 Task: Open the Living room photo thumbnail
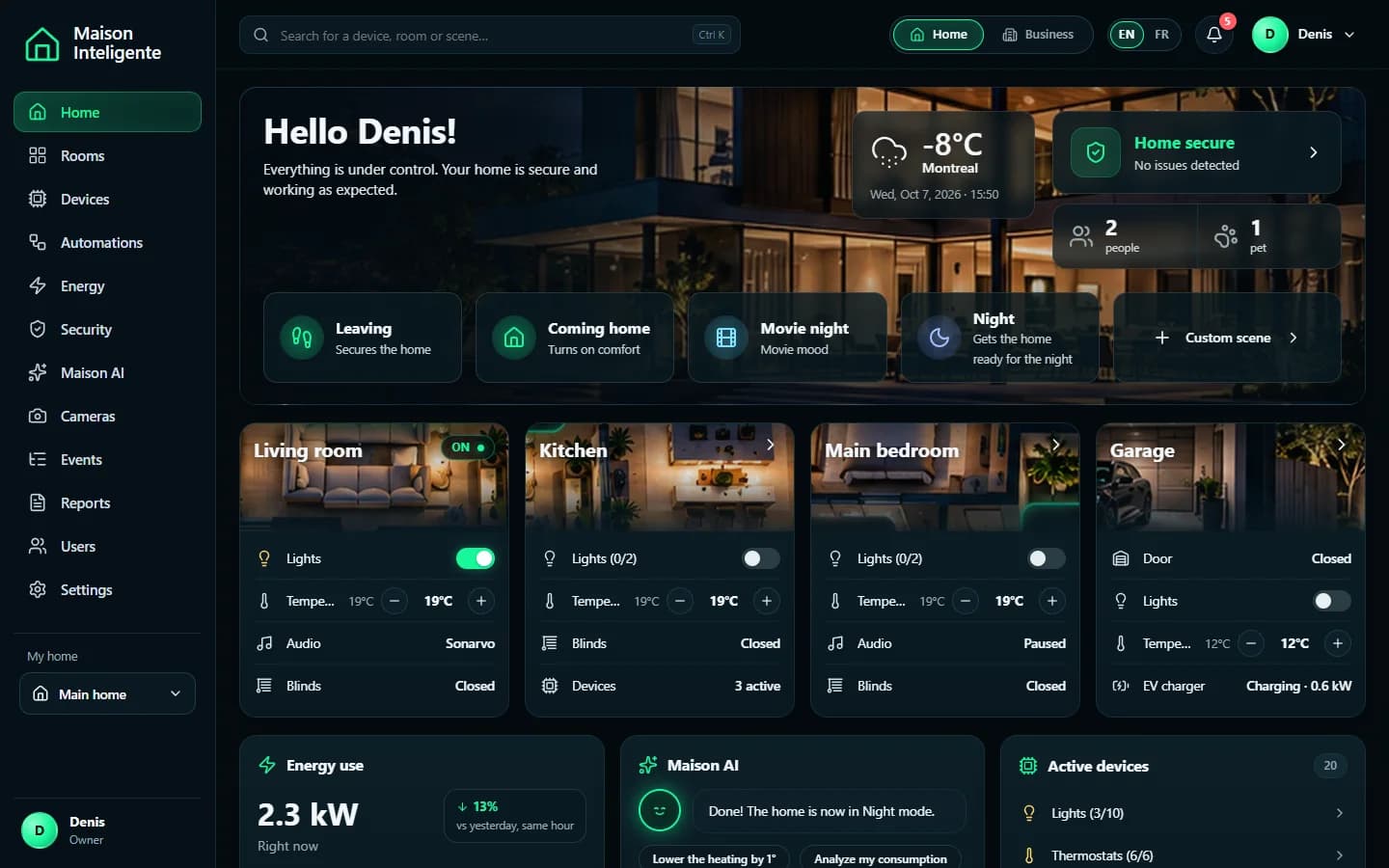pos(374,476)
